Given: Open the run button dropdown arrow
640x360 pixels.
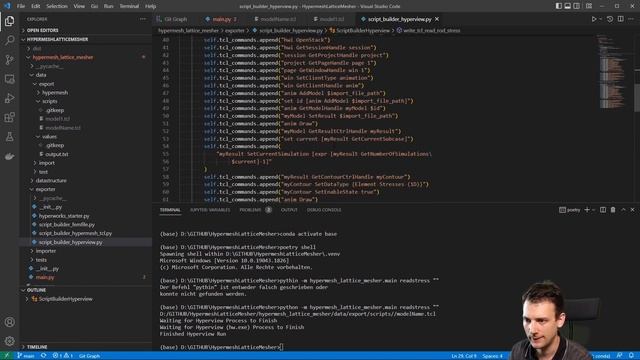Looking at the screenshot, I should (x=600, y=19).
